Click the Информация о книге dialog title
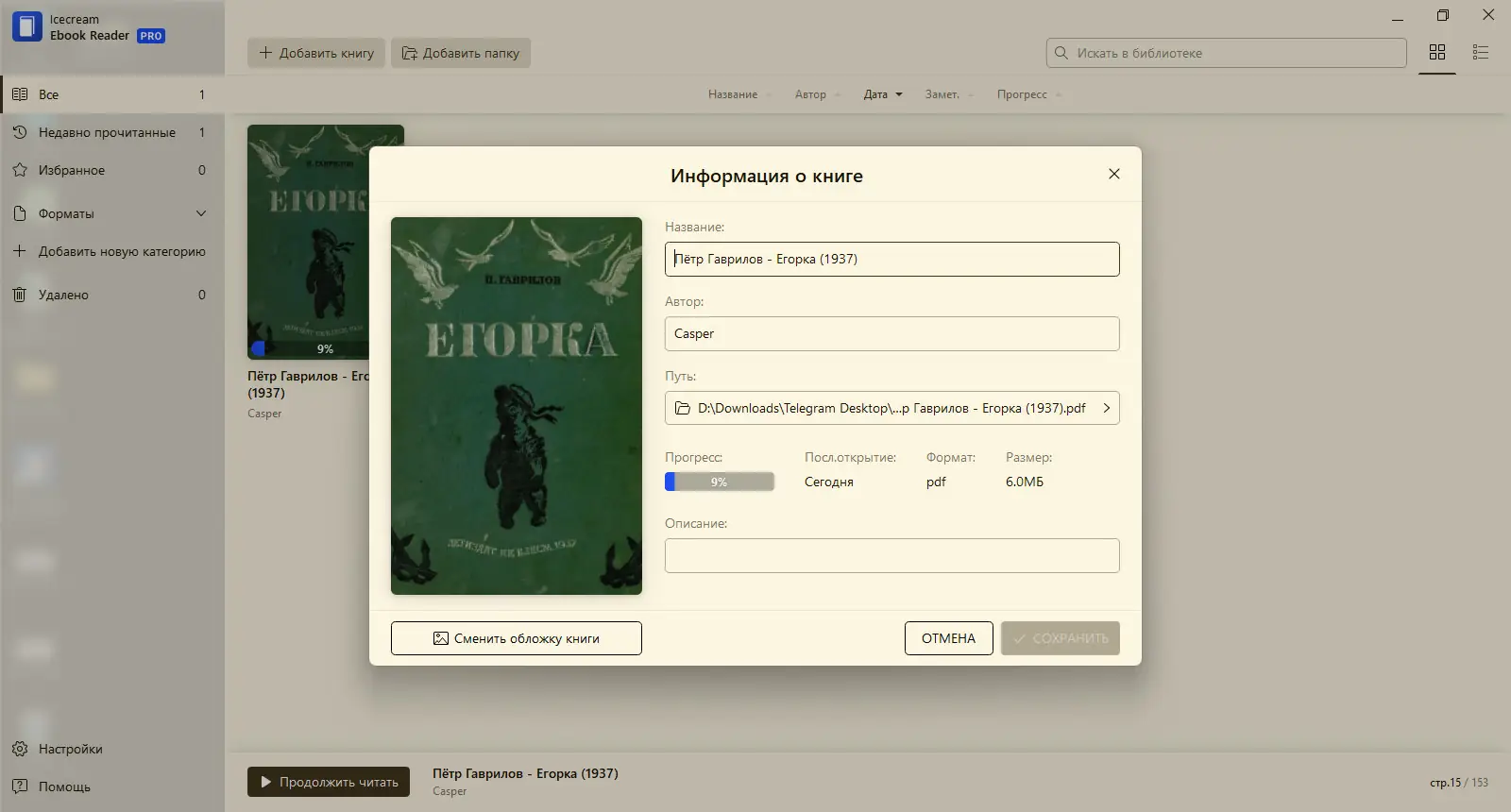 coord(767,176)
